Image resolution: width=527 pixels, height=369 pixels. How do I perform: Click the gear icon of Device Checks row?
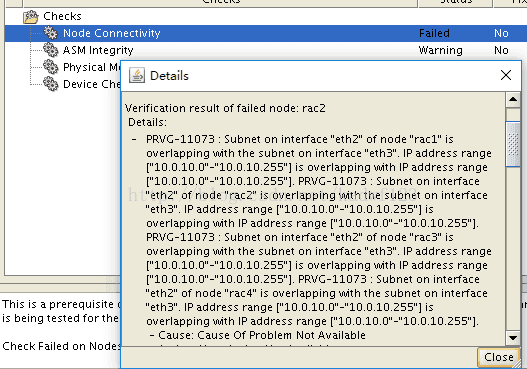[x=51, y=84]
